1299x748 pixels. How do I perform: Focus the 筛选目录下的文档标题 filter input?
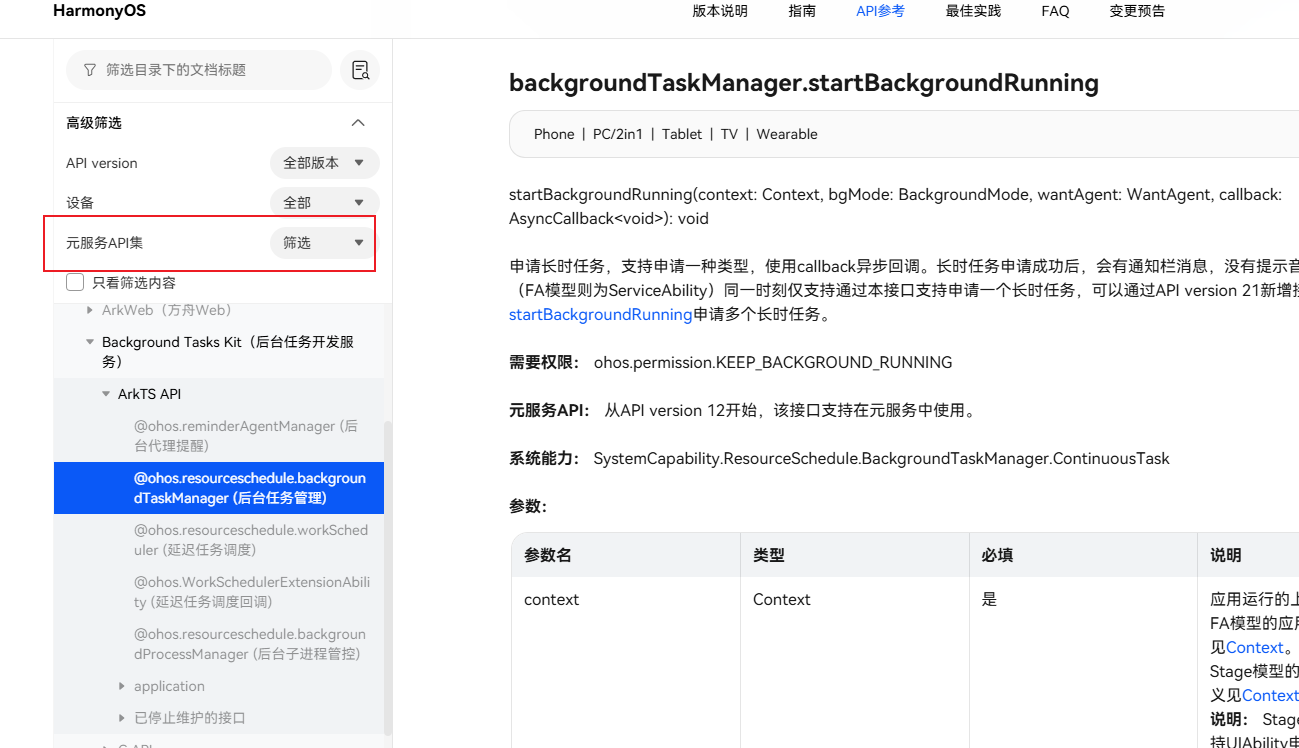(198, 70)
